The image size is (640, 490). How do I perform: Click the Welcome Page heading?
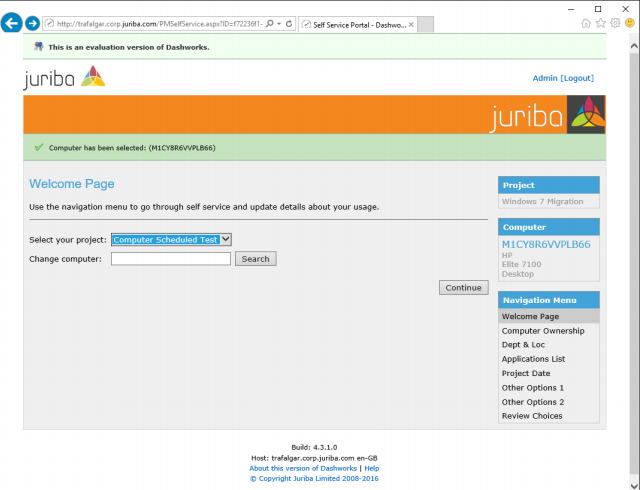coord(72,184)
